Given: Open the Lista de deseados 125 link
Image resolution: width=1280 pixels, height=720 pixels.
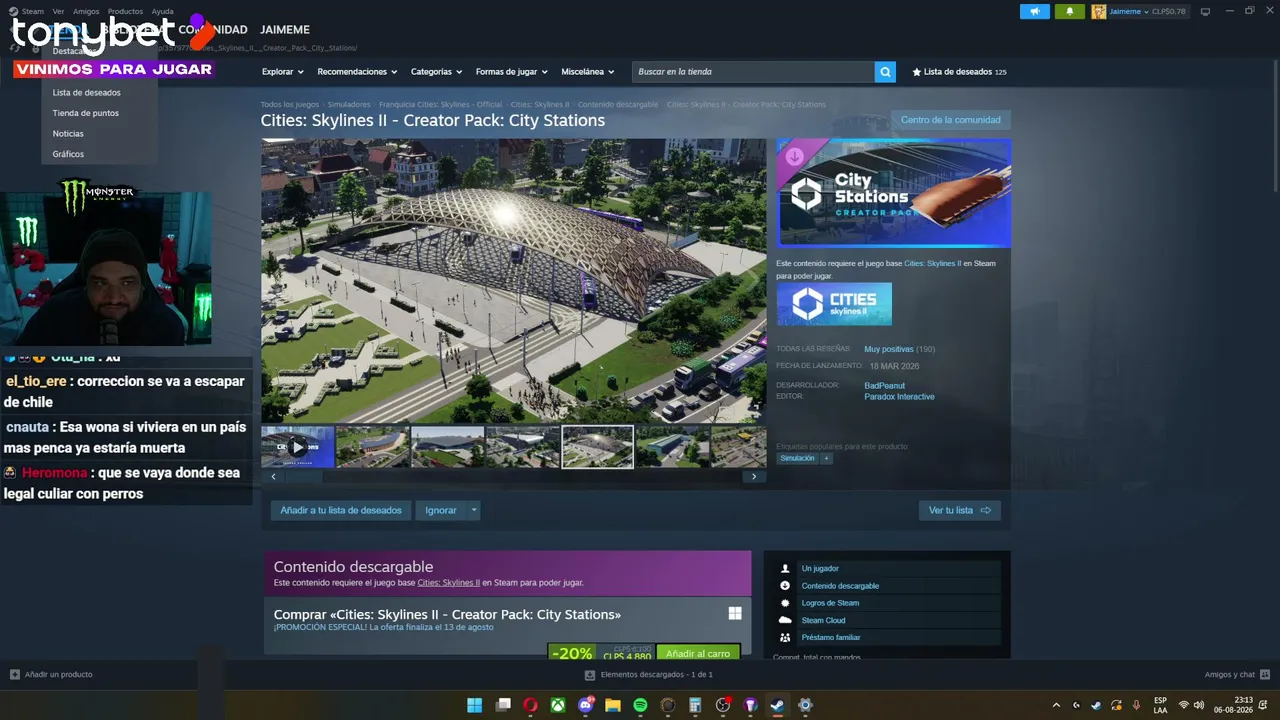Looking at the screenshot, I should [960, 72].
